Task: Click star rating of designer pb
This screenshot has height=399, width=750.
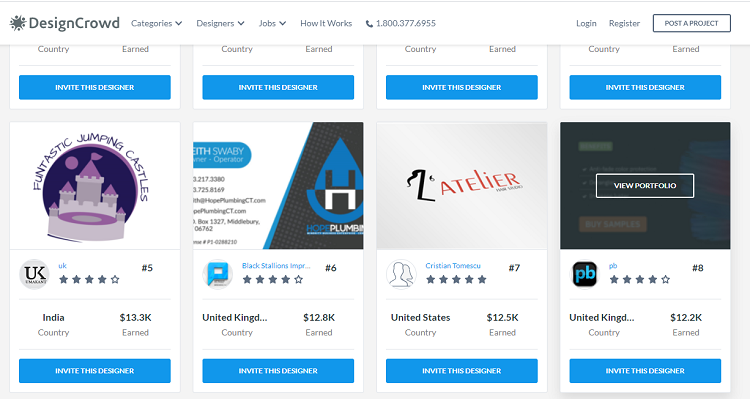Action: coord(640,279)
